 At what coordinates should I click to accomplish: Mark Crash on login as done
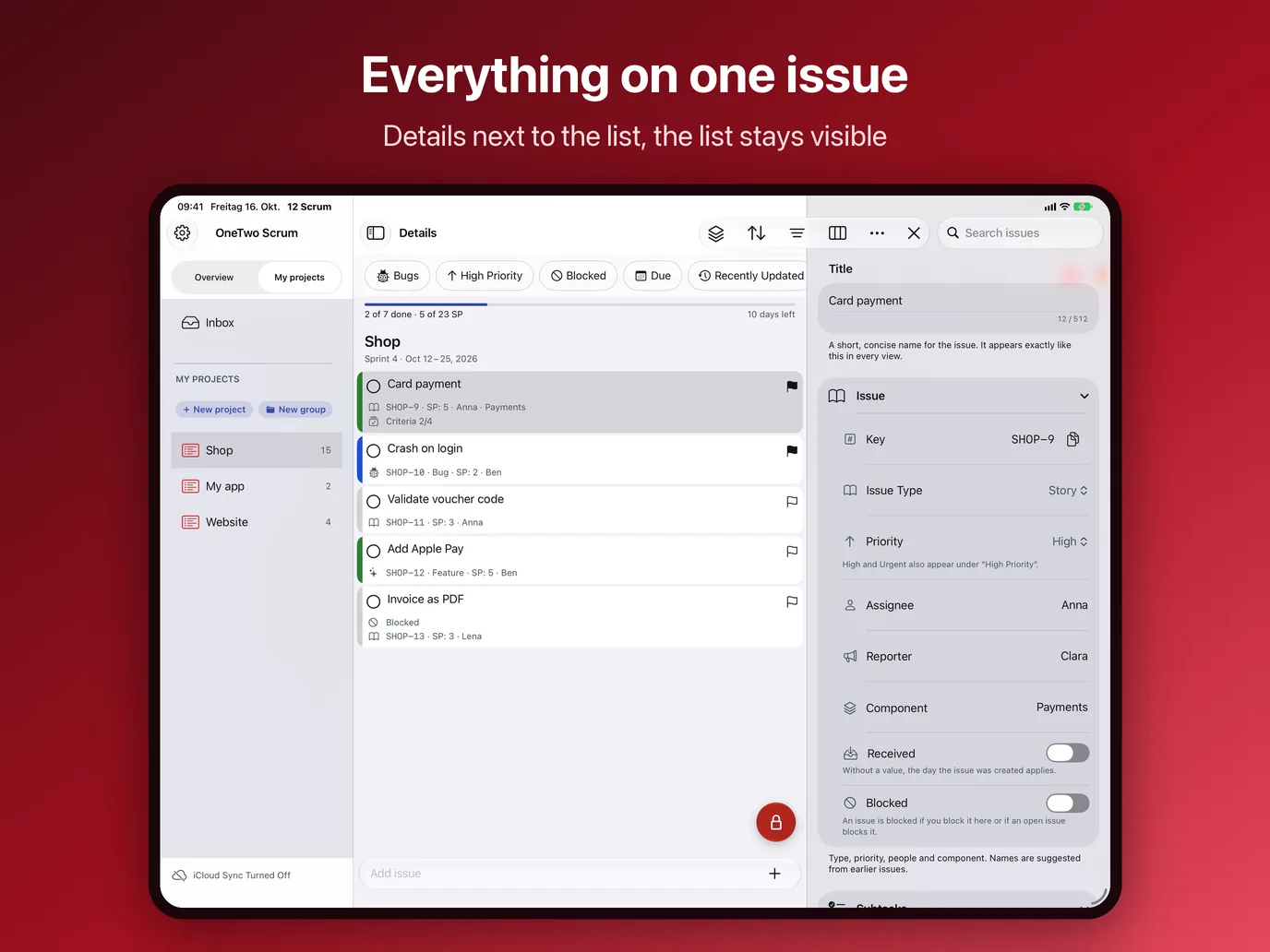tap(374, 451)
